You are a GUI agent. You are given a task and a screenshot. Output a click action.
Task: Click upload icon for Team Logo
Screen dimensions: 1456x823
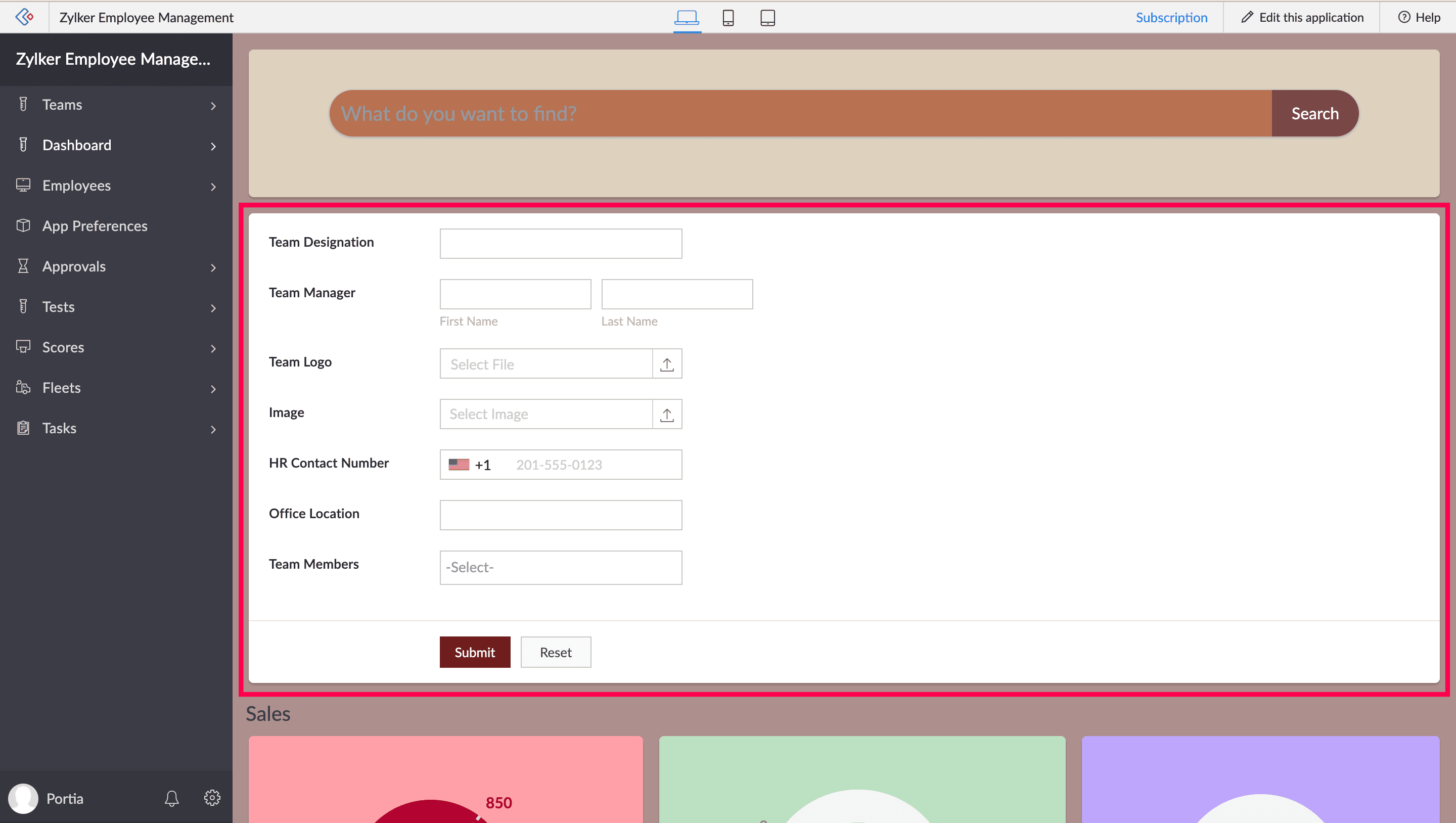[667, 364]
